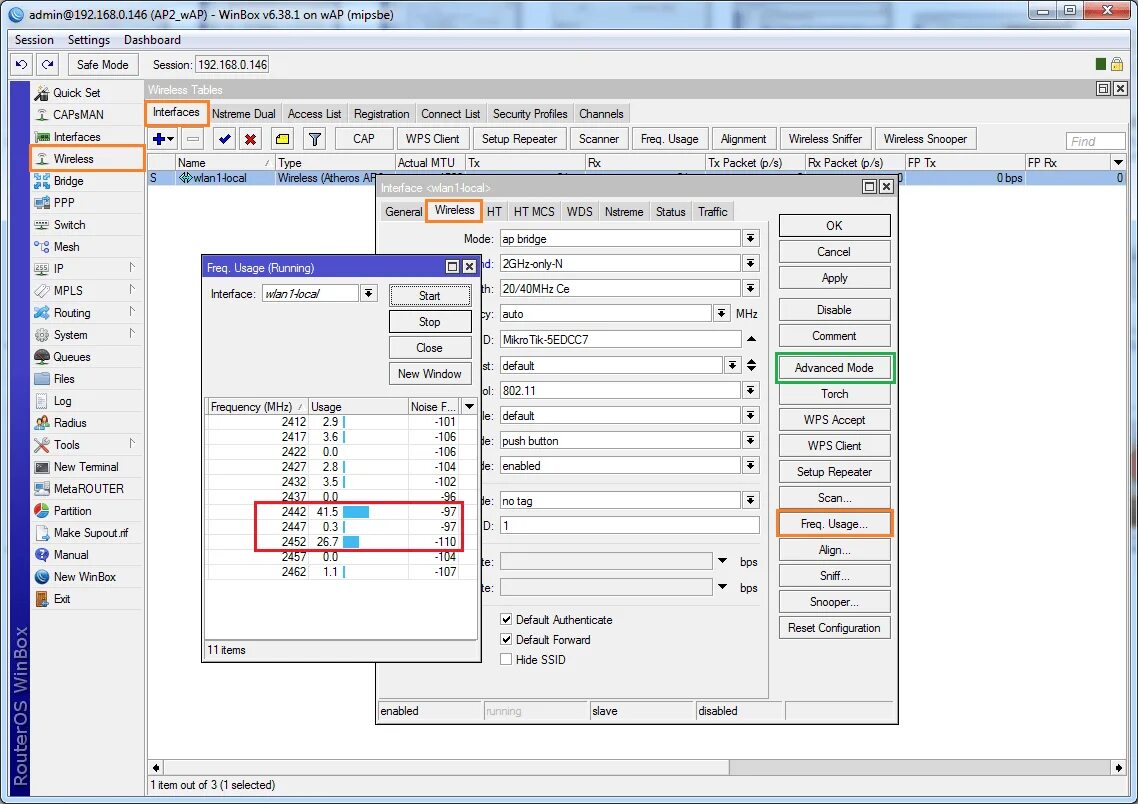
Task: Click the Frequency (MHz) column header
Action: point(257,406)
